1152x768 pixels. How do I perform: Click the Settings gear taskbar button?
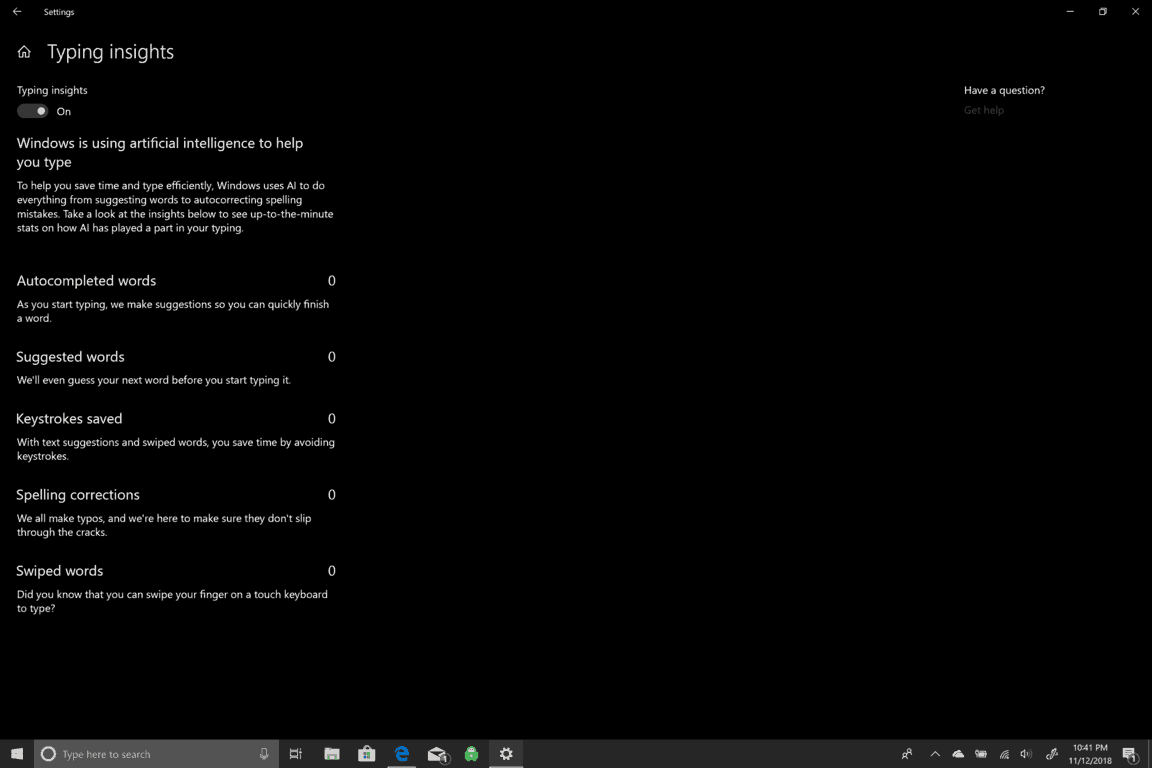[506, 754]
